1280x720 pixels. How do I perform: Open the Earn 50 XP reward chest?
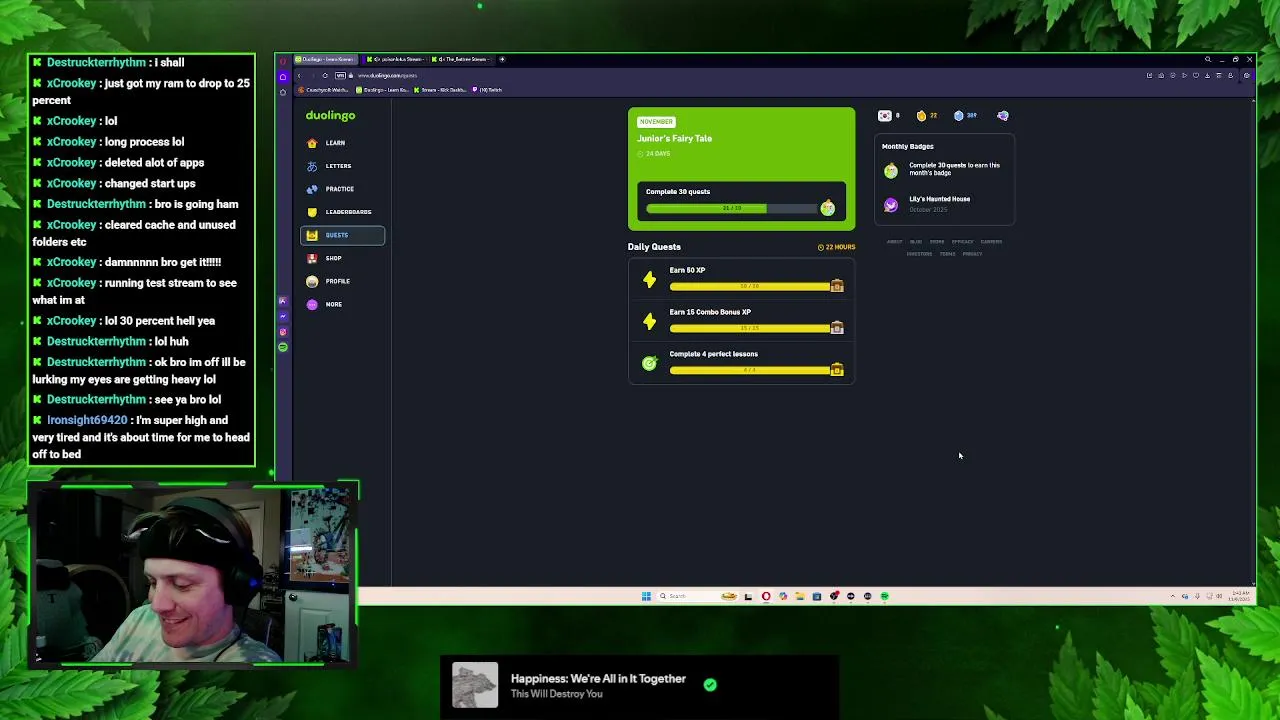pos(837,286)
